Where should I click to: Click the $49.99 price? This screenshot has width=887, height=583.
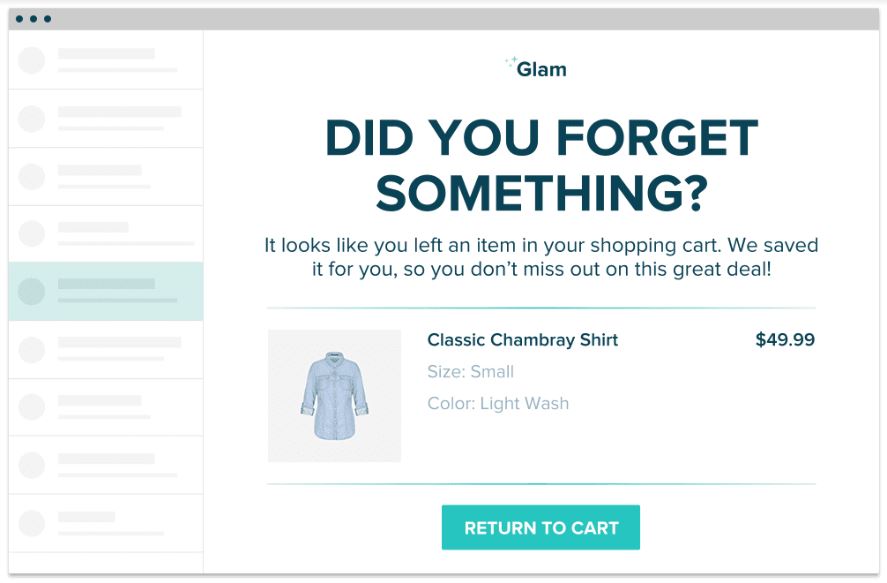(784, 340)
